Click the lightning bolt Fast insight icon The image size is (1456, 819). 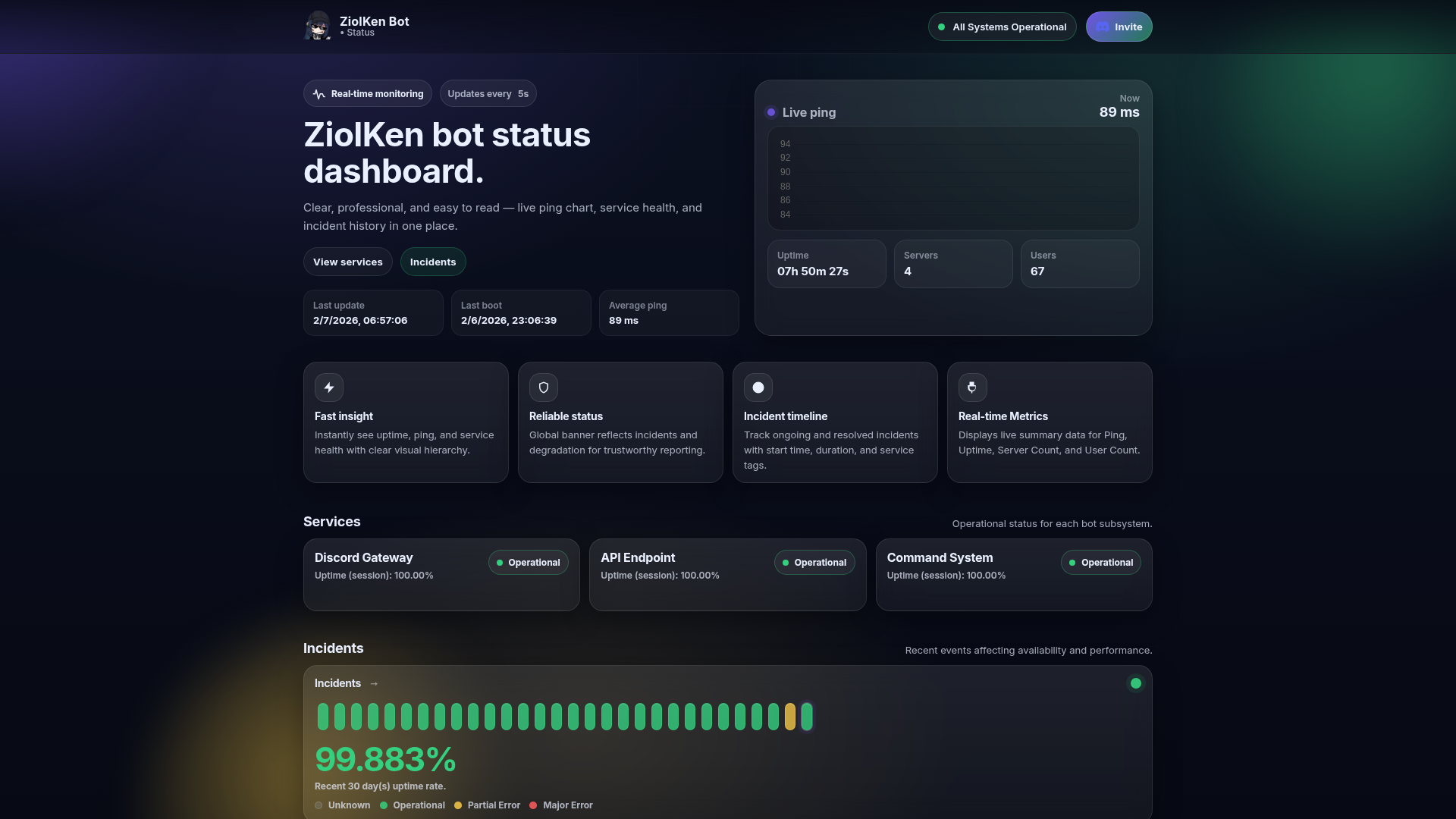(x=329, y=388)
